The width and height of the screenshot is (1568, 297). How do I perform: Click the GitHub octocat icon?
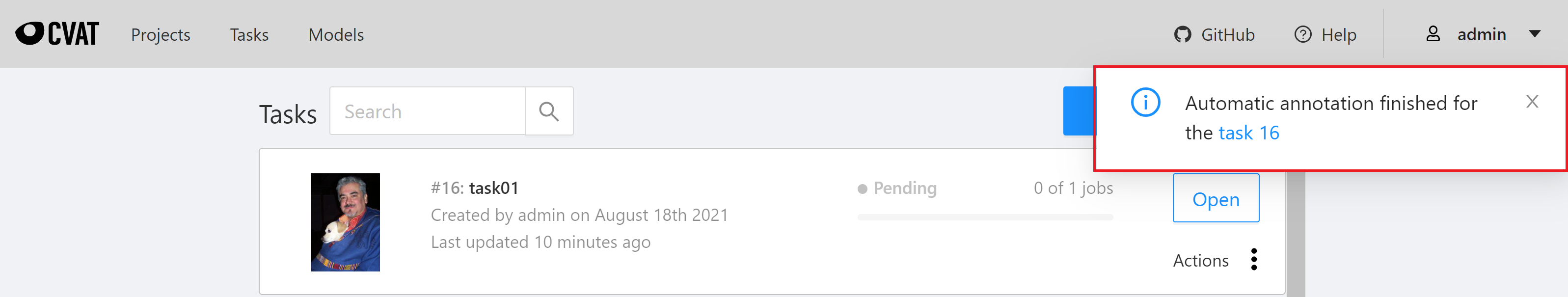pos(1182,35)
